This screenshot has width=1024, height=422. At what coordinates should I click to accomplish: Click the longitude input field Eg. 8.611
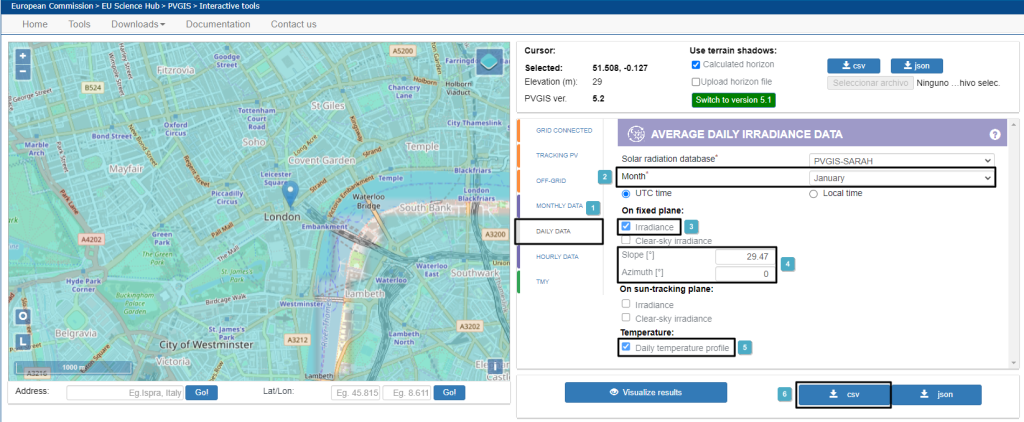click(407, 393)
